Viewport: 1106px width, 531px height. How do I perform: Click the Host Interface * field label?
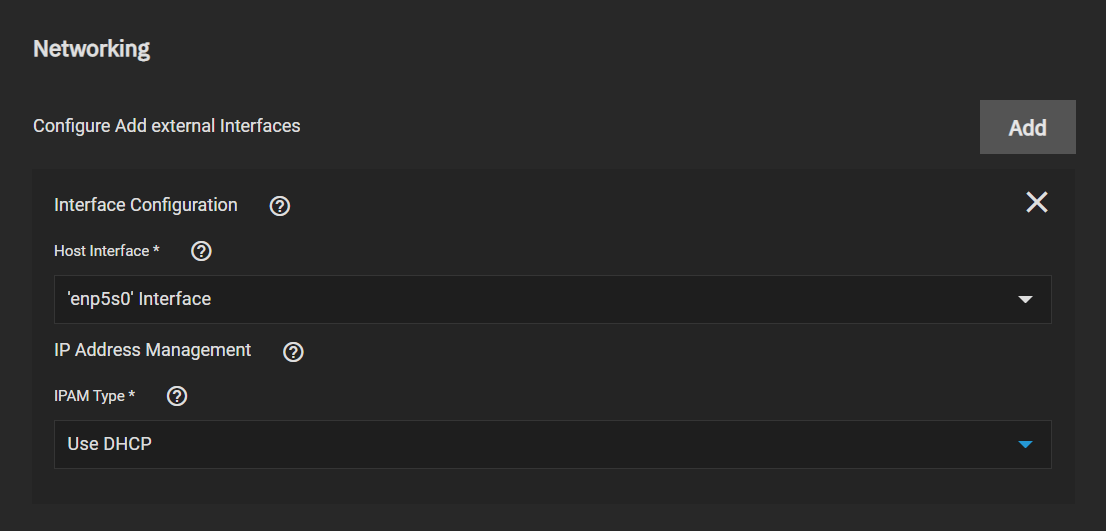pos(107,251)
